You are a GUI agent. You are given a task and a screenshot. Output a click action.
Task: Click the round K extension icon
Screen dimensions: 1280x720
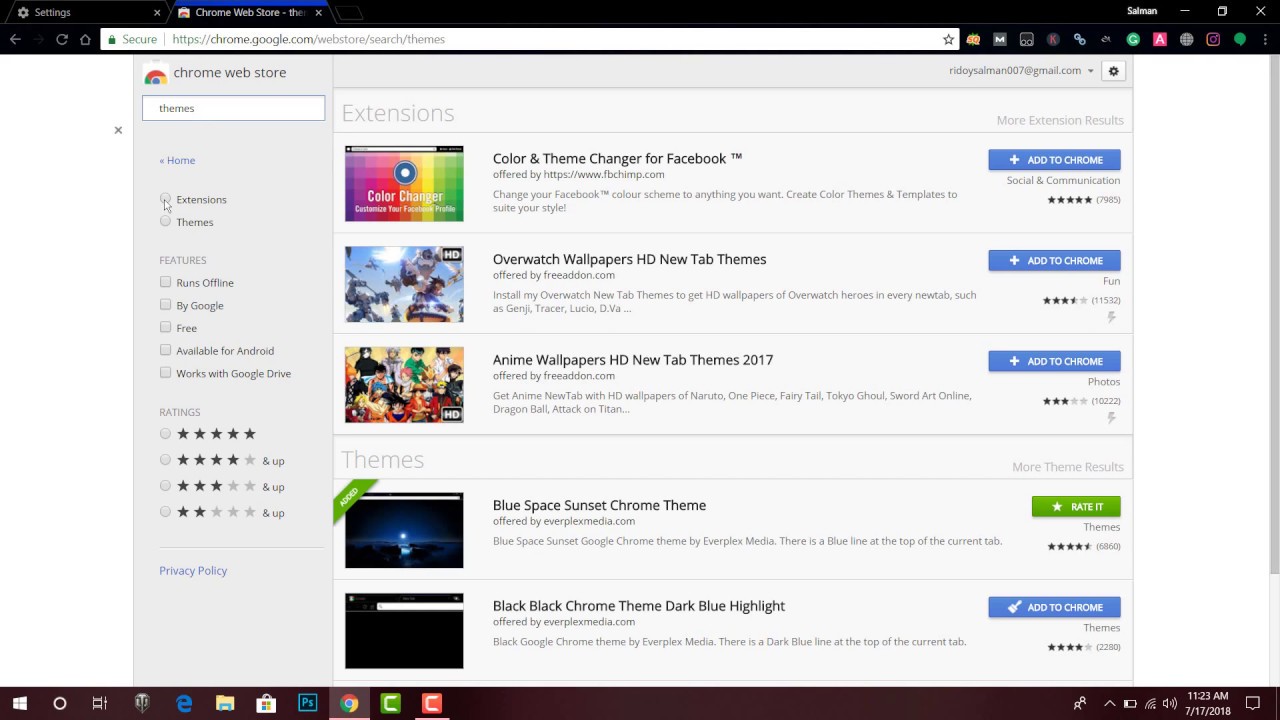(x=1053, y=39)
